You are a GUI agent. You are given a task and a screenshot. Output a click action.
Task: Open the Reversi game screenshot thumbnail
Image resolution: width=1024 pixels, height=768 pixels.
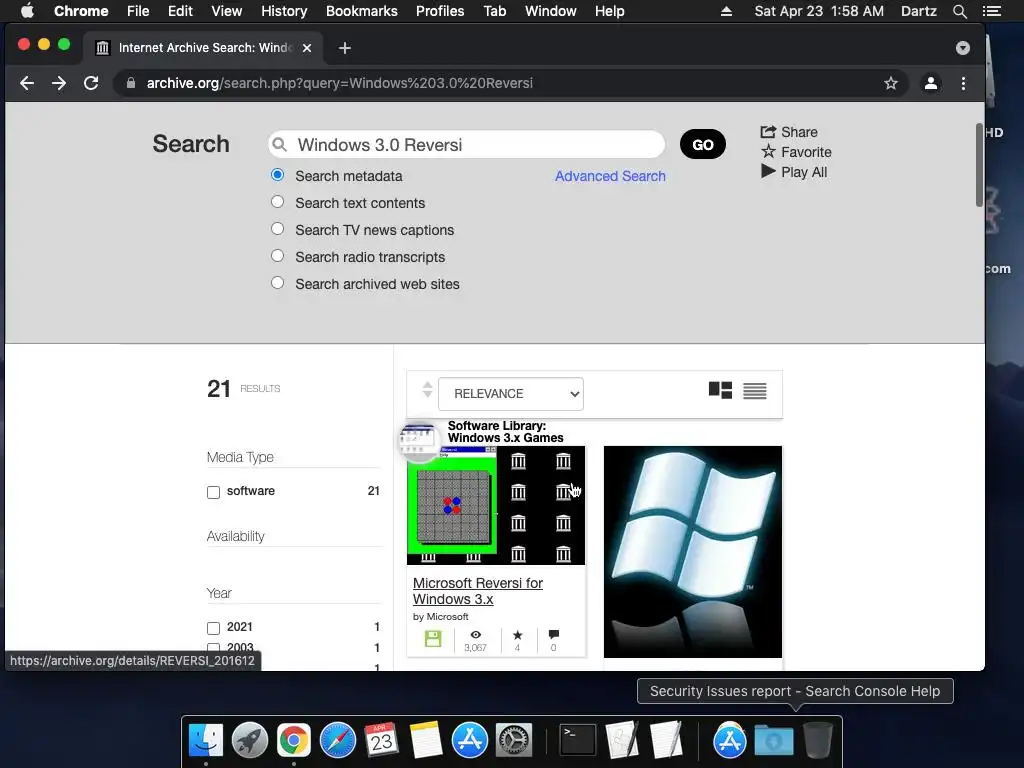[x=496, y=505]
